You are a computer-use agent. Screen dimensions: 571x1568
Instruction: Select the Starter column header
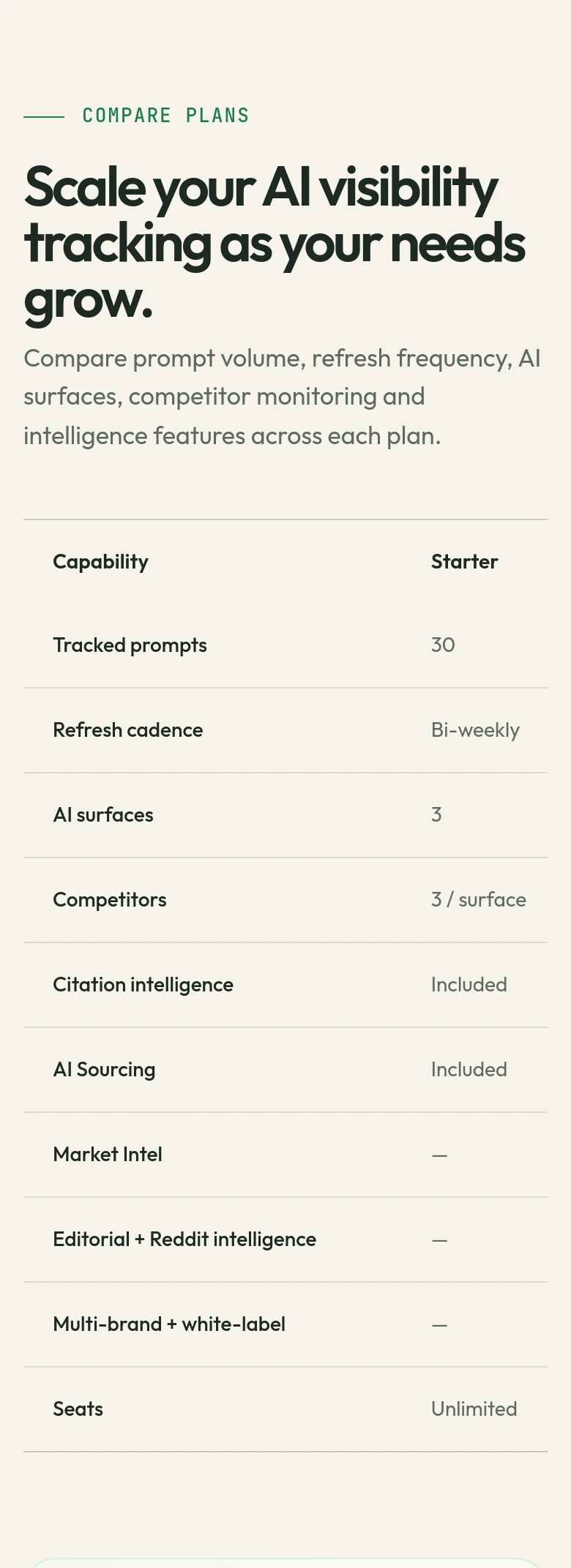pyautogui.click(x=464, y=562)
